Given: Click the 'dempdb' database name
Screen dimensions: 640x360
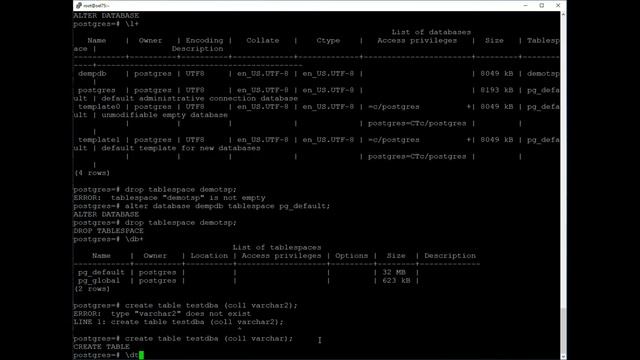Looking at the screenshot, I should [92, 73].
